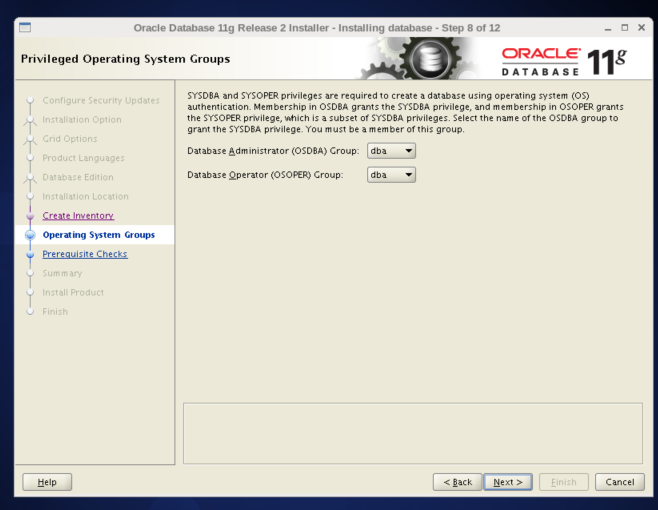Go to Prerequisite Checks step link
658x510 pixels.
click(x=84, y=254)
